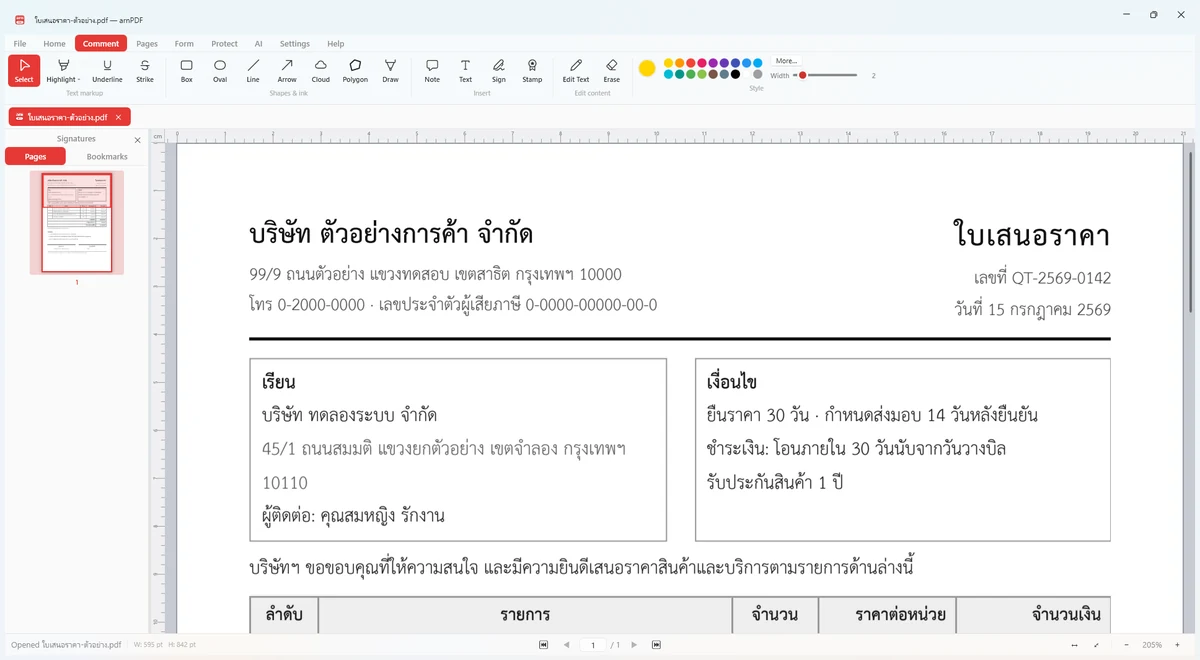Select the Cloud shape tool
The width and height of the screenshot is (1200, 660).
point(321,70)
